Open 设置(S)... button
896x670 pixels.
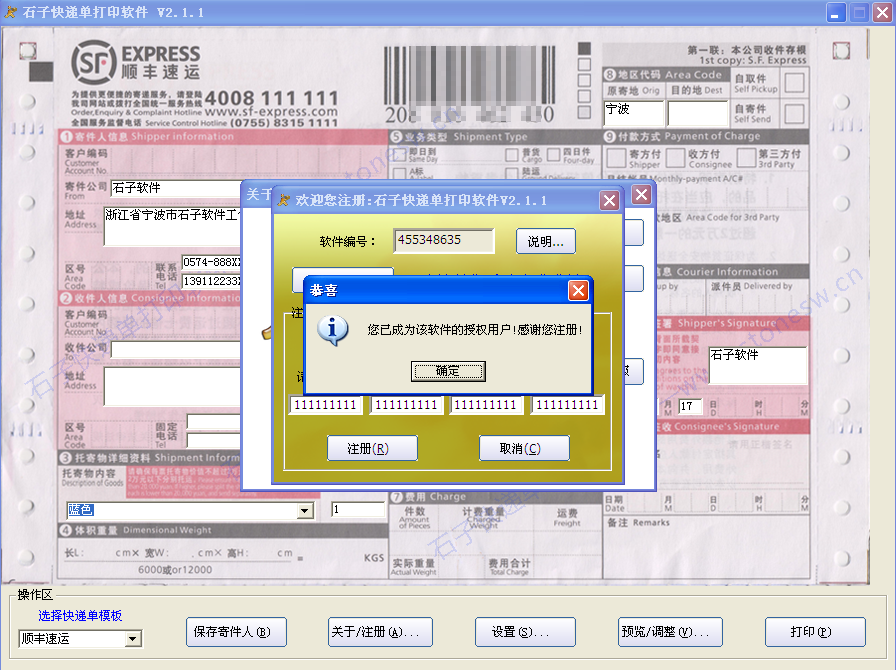(x=525, y=632)
